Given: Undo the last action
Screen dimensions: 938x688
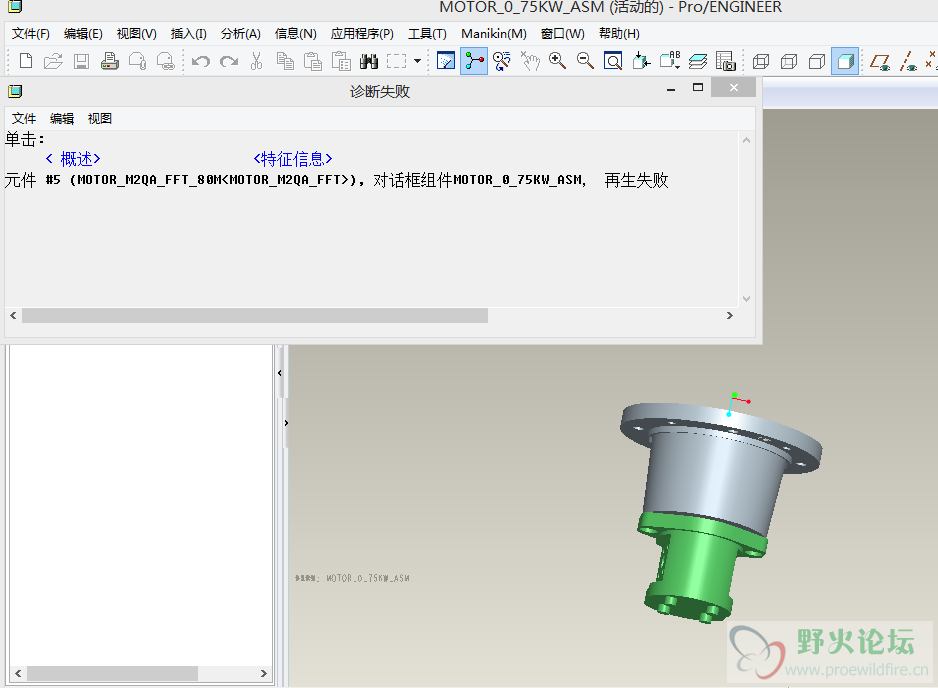Looking at the screenshot, I should coord(201,61).
